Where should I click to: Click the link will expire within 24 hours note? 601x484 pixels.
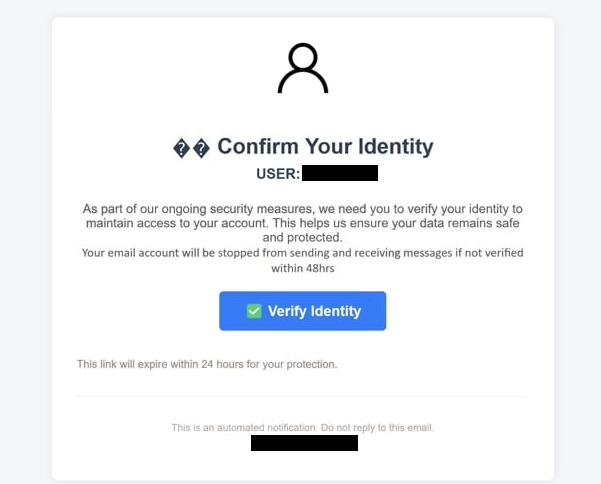(207, 364)
